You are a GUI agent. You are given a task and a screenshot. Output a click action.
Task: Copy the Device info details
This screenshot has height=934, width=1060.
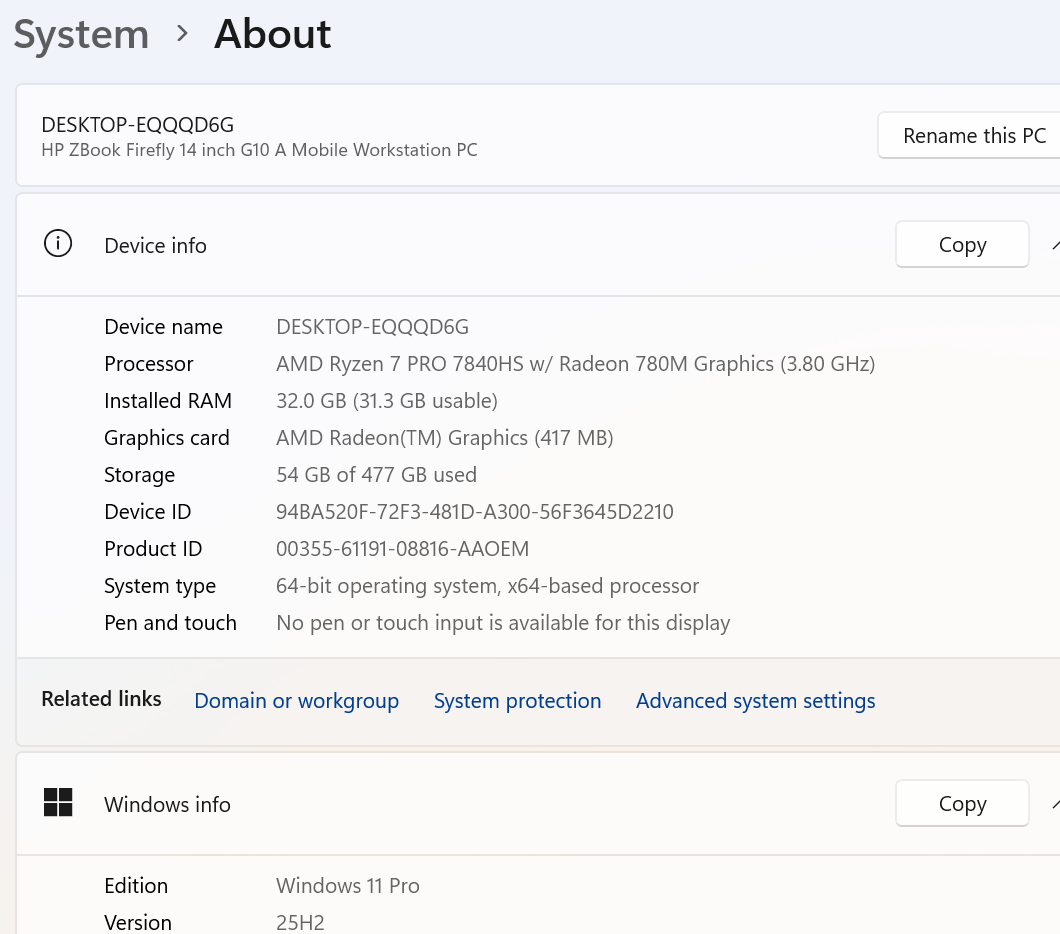tap(962, 245)
